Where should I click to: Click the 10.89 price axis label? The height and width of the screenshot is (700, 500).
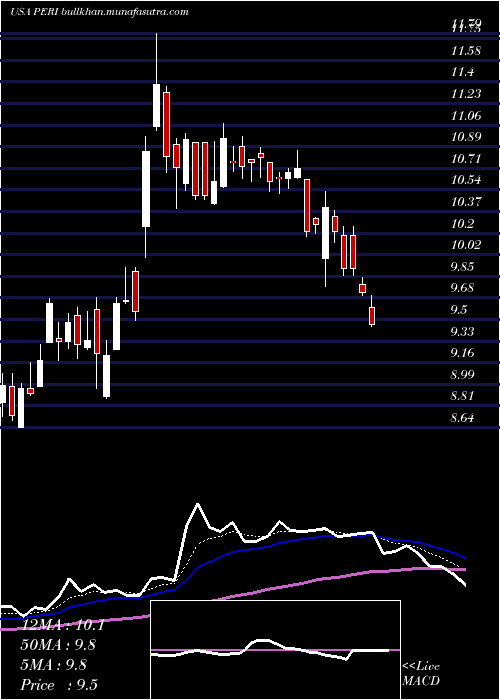pyautogui.click(x=466, y=137)
